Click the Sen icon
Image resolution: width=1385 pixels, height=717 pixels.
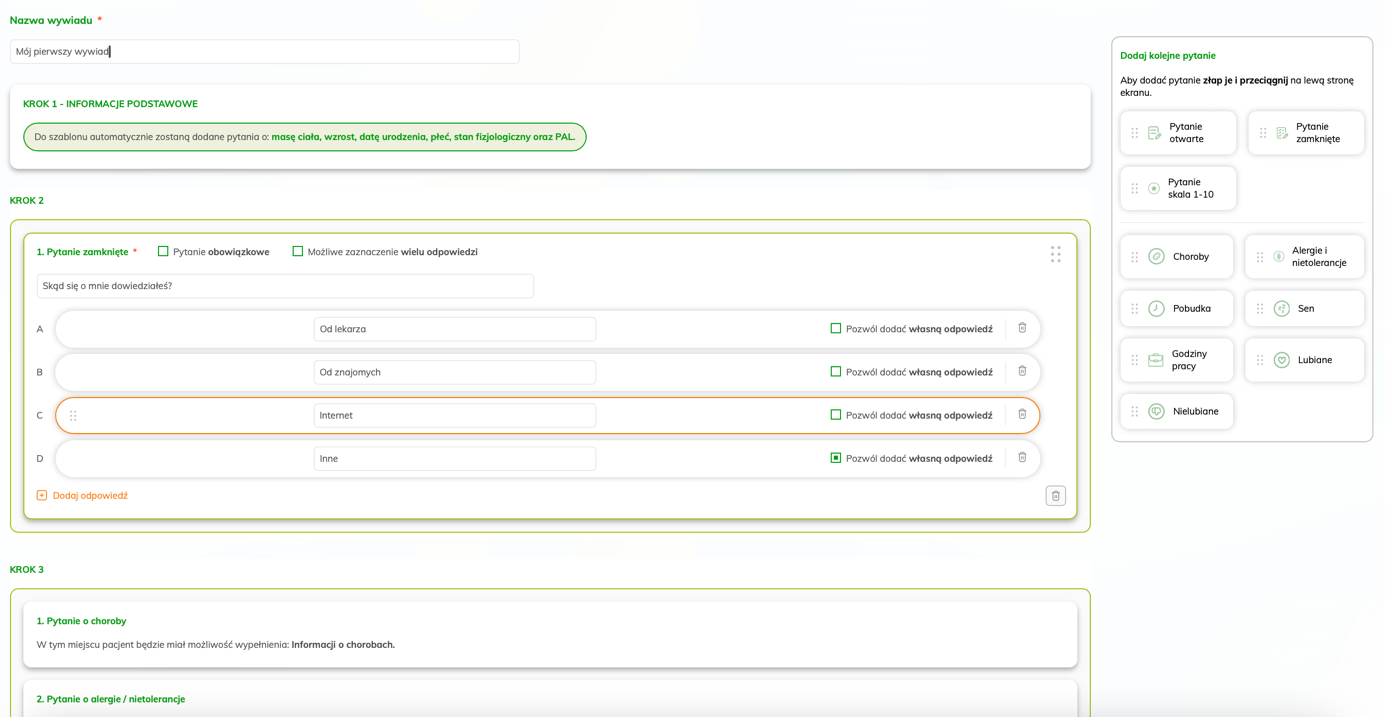[x=1282, y=309]
